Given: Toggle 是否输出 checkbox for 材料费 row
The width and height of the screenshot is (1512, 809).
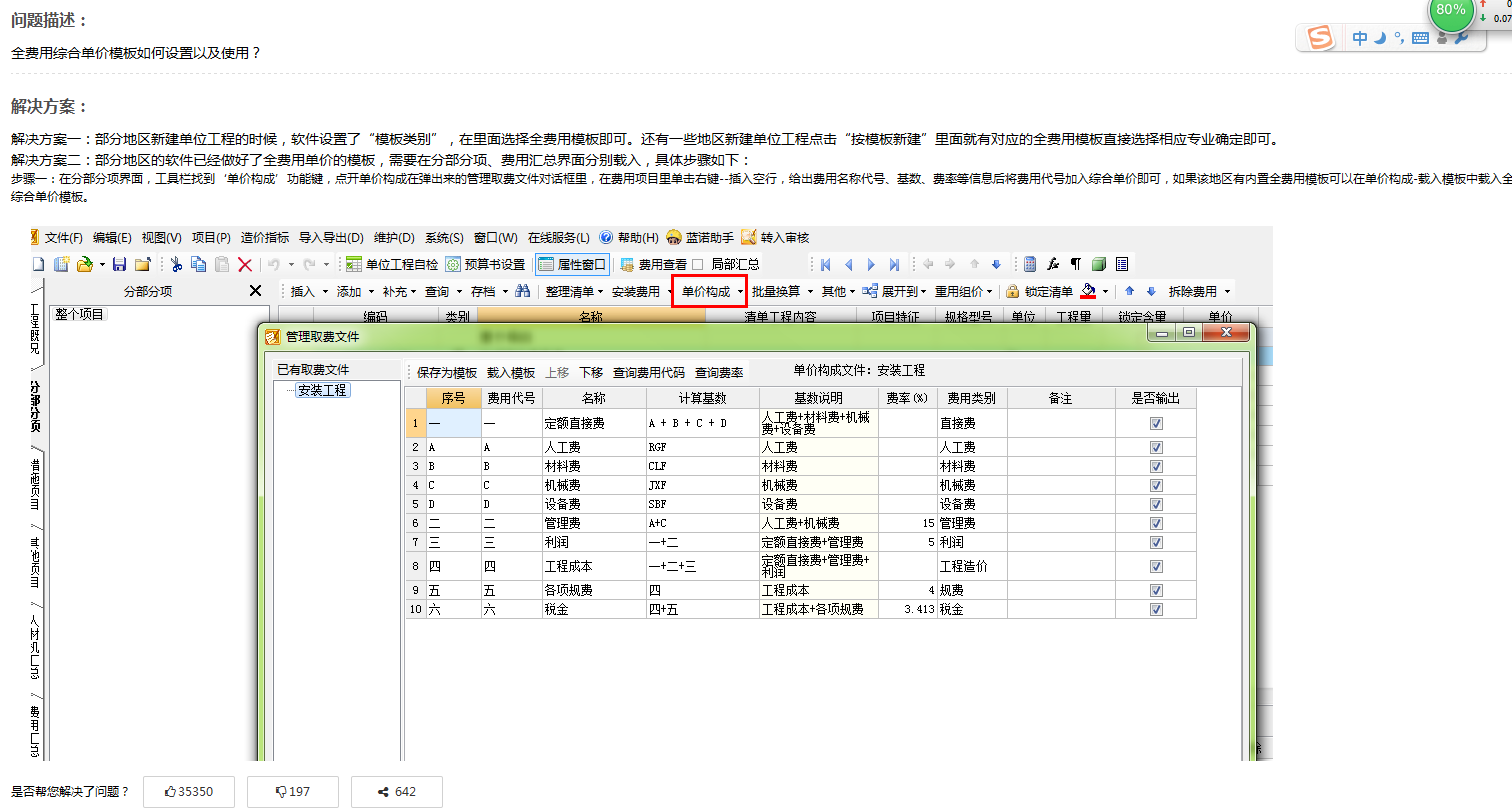Looking at the screenshot, I should point(1156,467).
